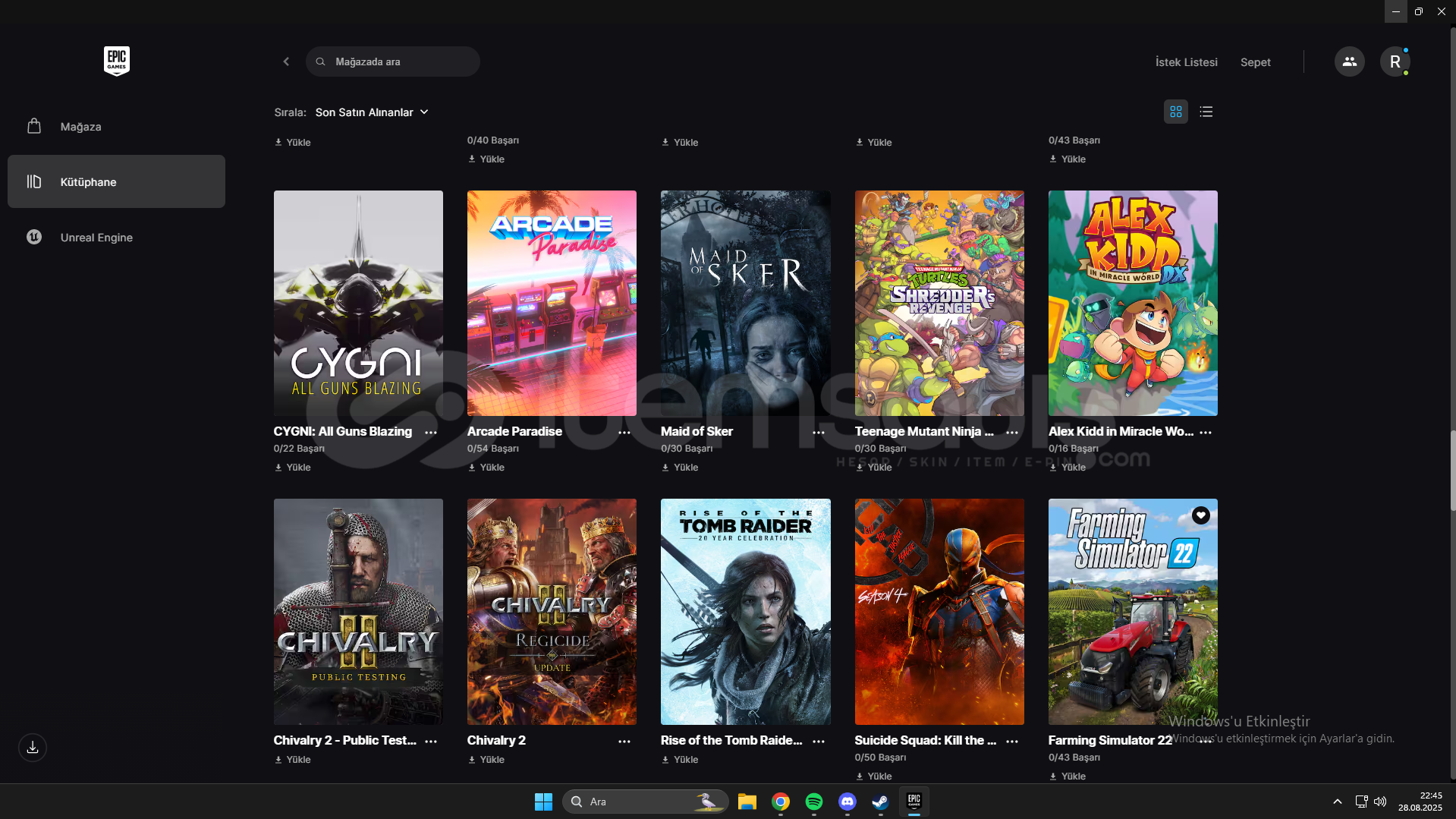
Task: Open Teenage Mutant Ninja Turtles cover
Action: (939, 303)
